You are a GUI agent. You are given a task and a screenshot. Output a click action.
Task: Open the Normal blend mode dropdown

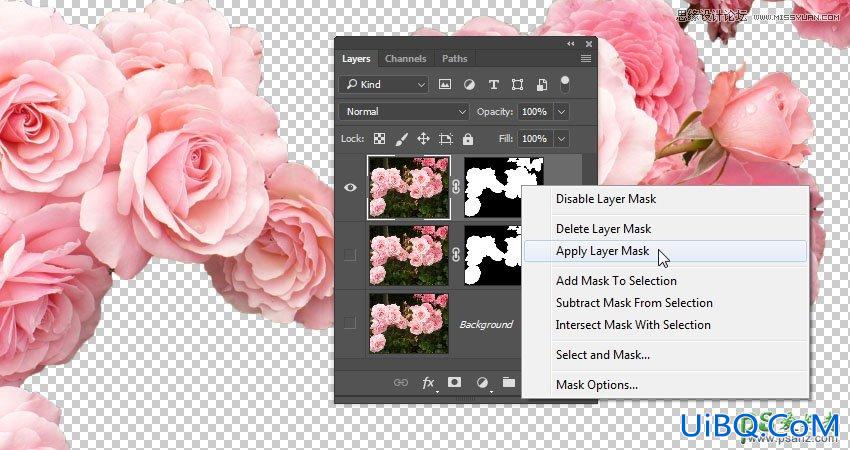[404, 112]
